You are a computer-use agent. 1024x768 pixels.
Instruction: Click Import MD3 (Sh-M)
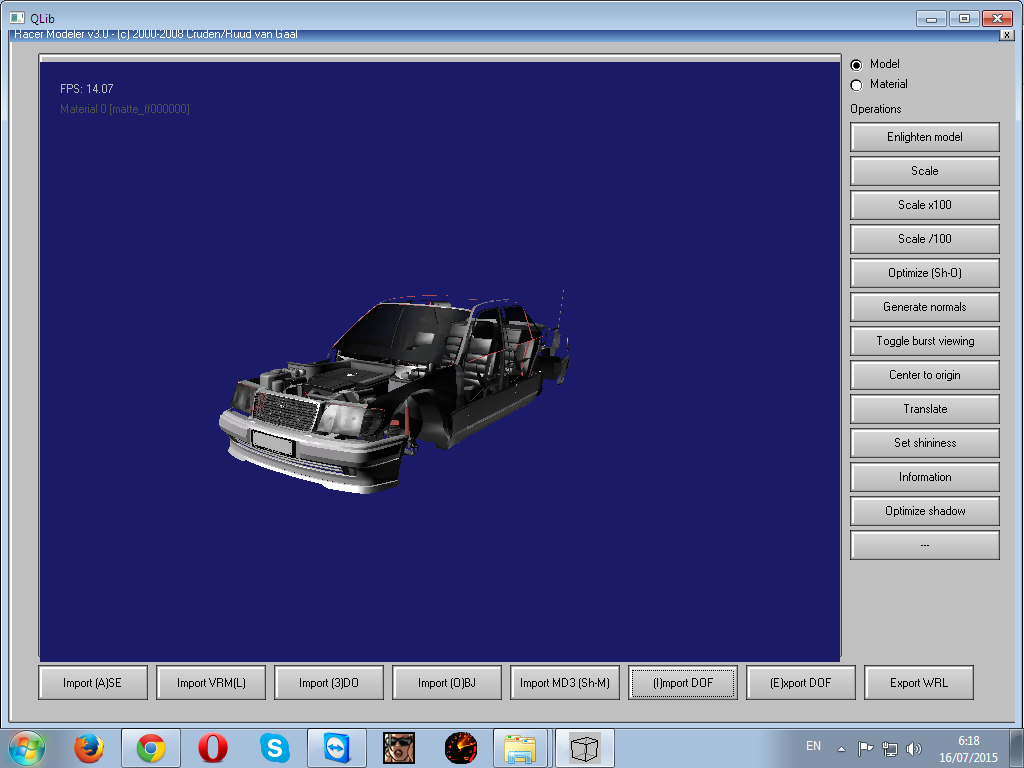565,682
